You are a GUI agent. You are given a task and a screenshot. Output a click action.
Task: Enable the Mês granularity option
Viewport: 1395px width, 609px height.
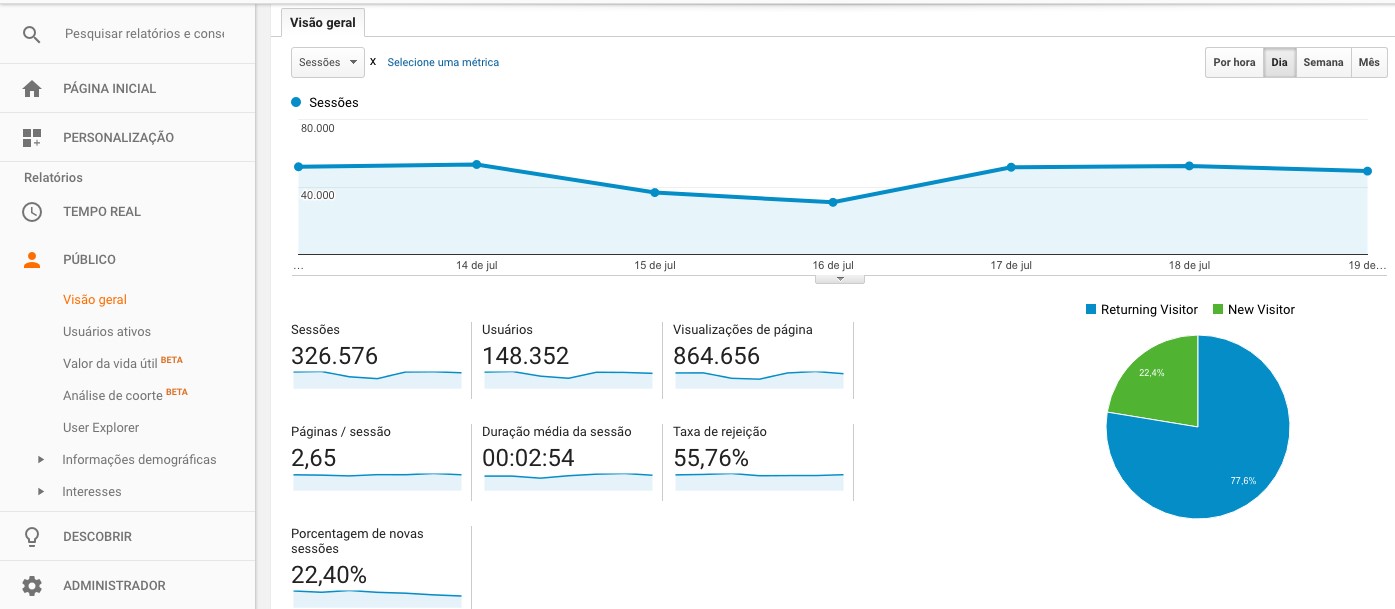1370,62
